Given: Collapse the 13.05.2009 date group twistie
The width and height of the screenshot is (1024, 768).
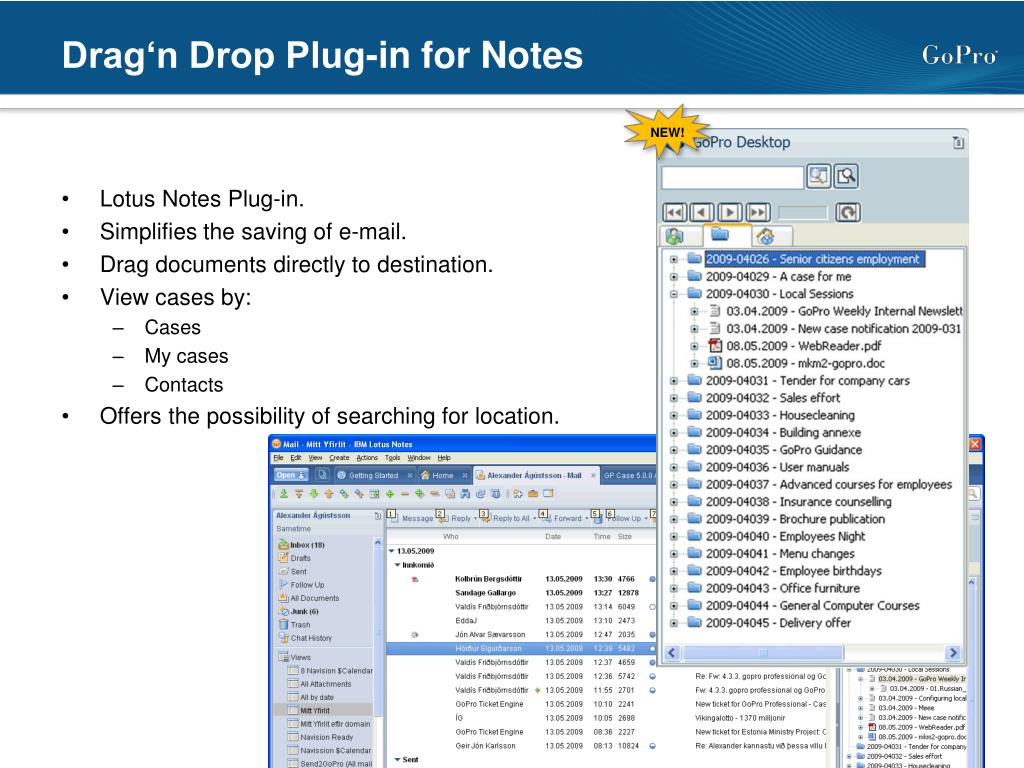Looking at the screenshot, I should 391,551.
